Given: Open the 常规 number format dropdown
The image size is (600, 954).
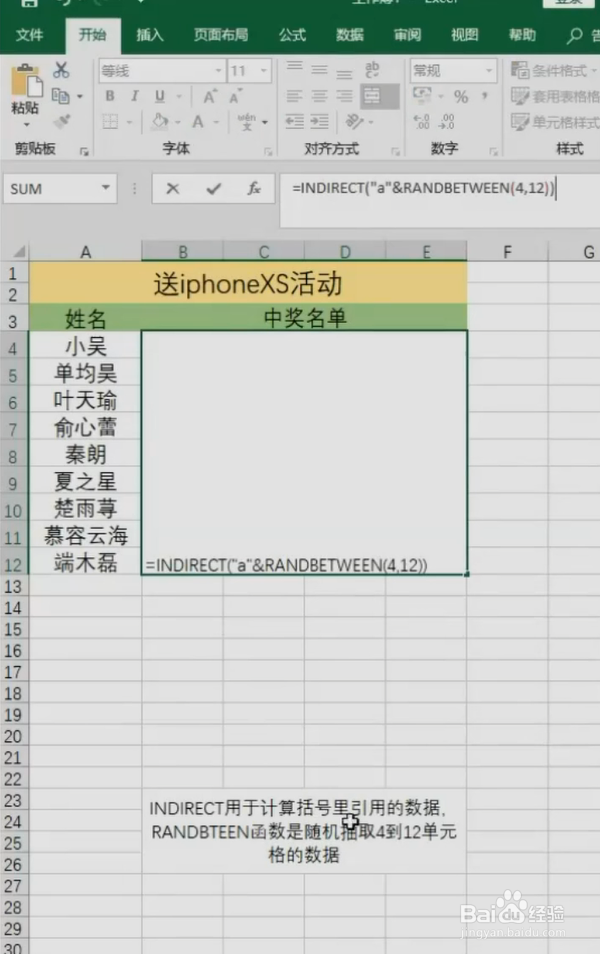Looking at the screenshot, I should pyautogui.click(x=489, y=71).
